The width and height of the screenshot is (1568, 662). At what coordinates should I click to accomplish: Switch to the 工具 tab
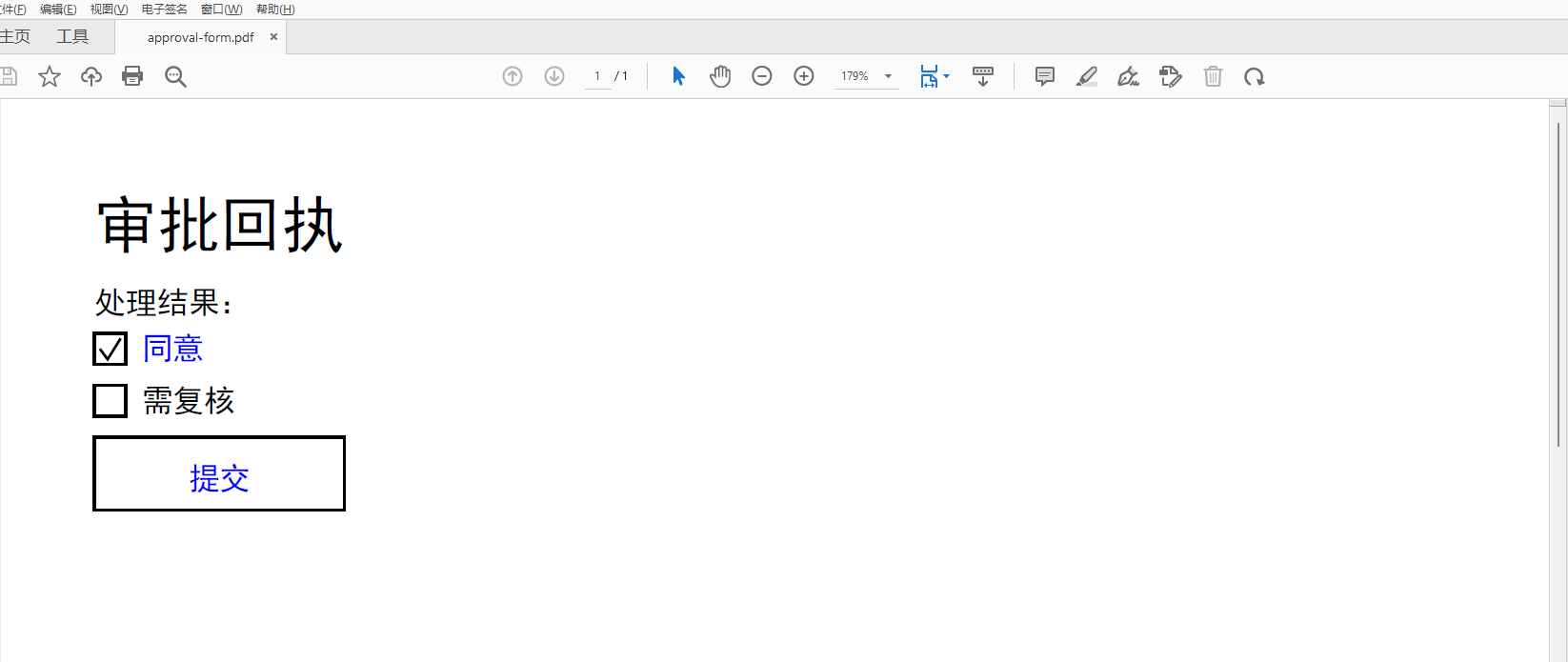(x=72, y=37)
